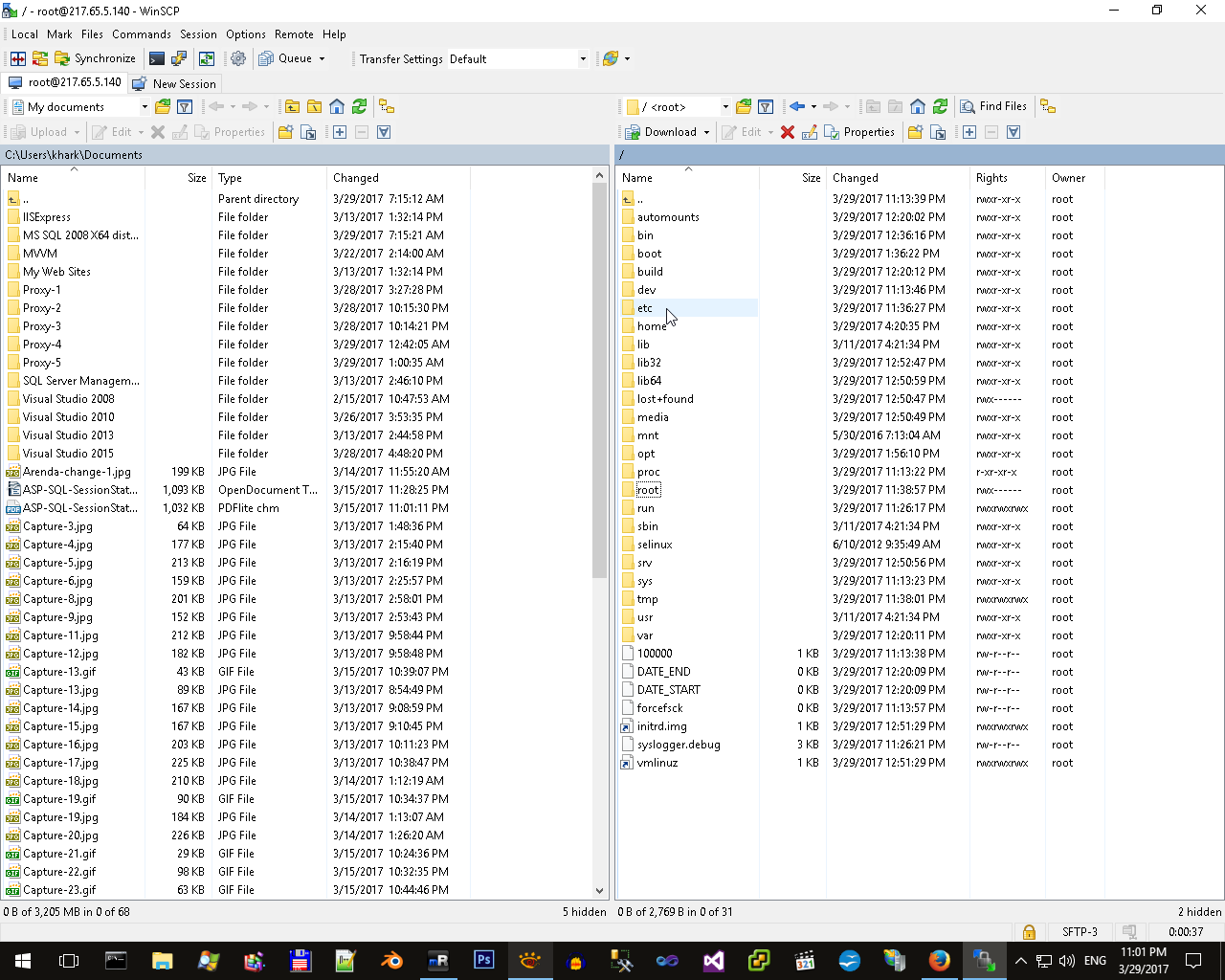Open the terminal console icon
This screenshot has height=980, width=1225.
[x=157, y=58]
